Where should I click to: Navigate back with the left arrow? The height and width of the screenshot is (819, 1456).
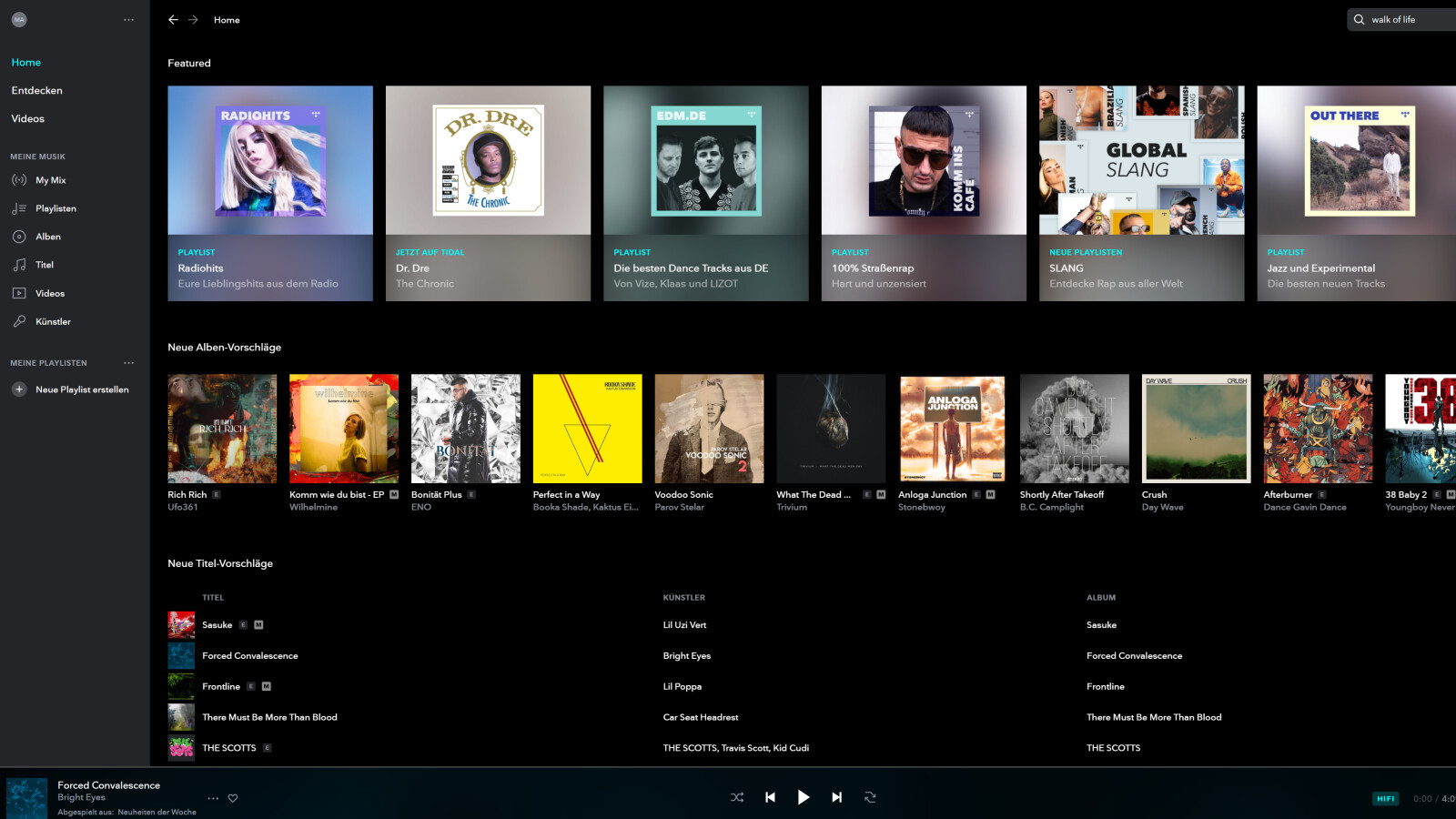click(173, 20)
